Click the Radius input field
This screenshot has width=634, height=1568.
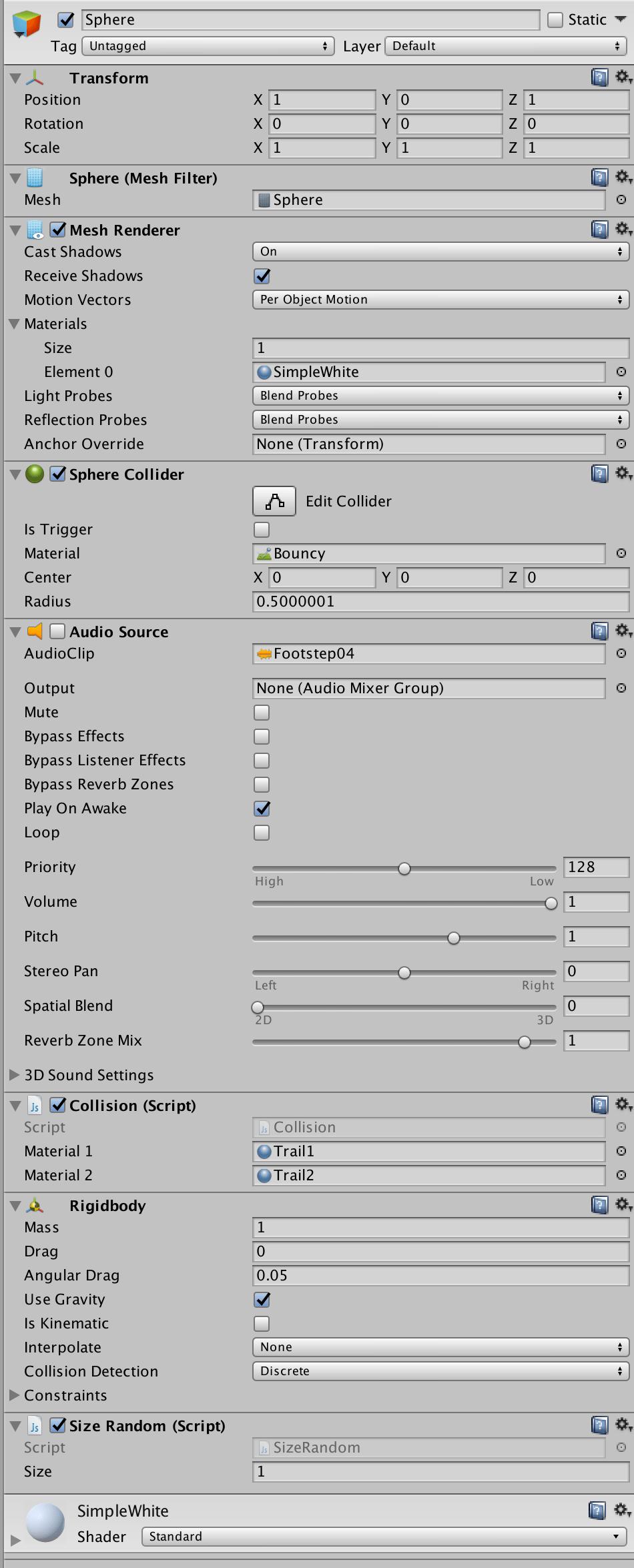click(x=440, y=601)
